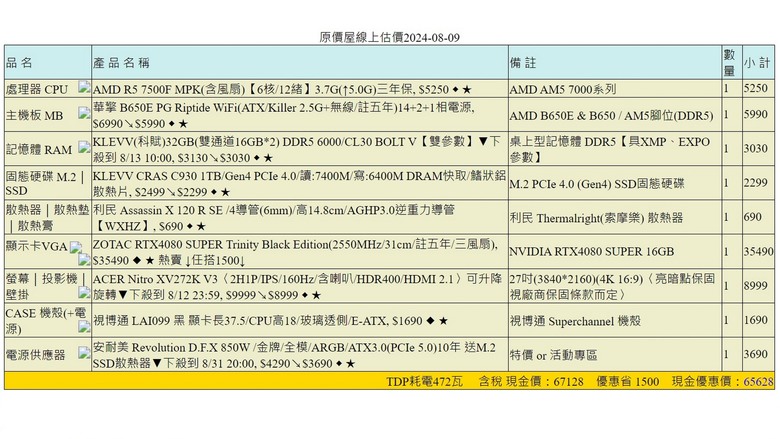Click the 利民 Assassin X 120 R SE entry
780x439 pixels.
tap(299, 217)
